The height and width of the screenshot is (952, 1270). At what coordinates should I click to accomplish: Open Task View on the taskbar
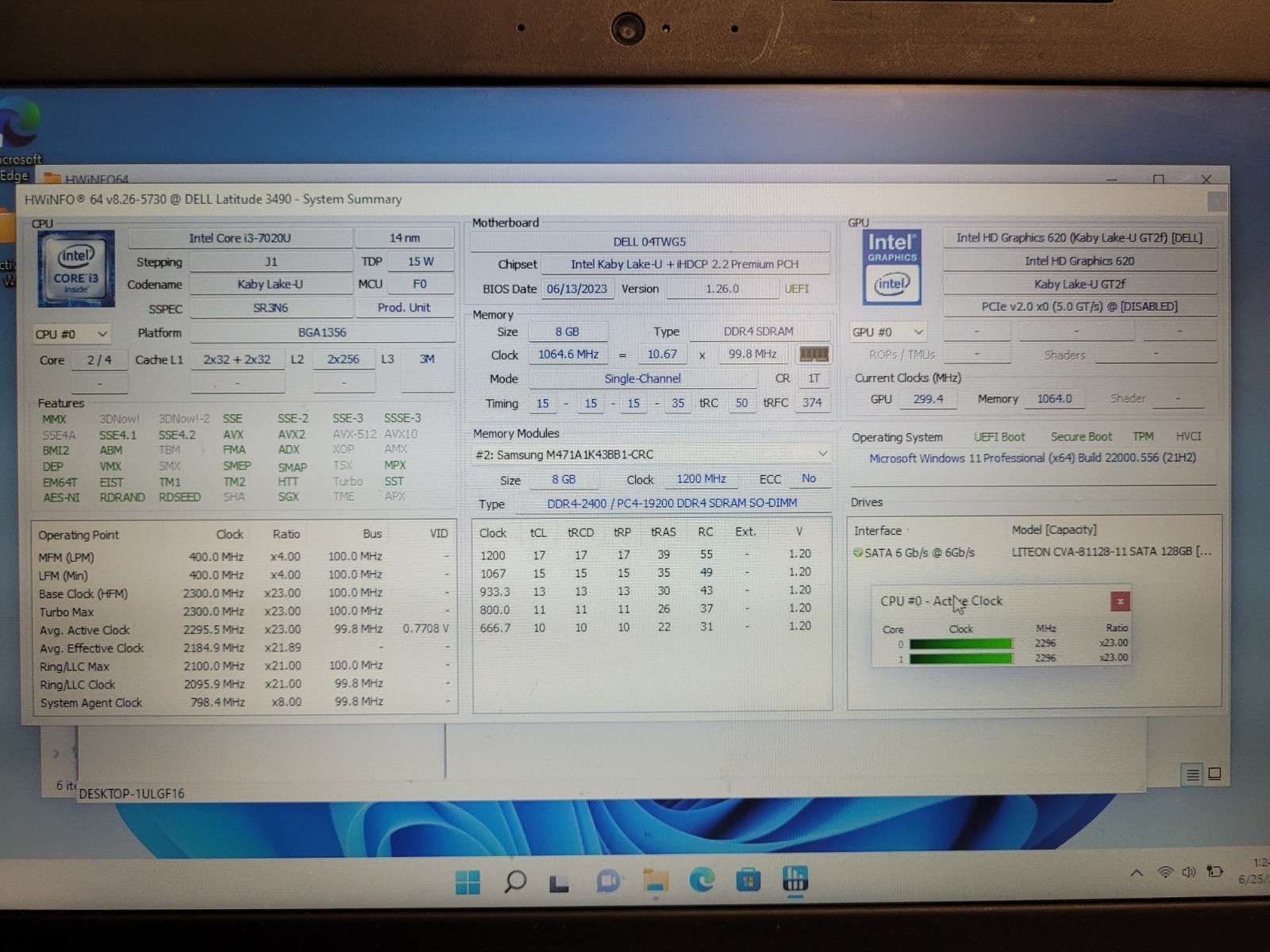pyautogui.click(x=560, y=882)
